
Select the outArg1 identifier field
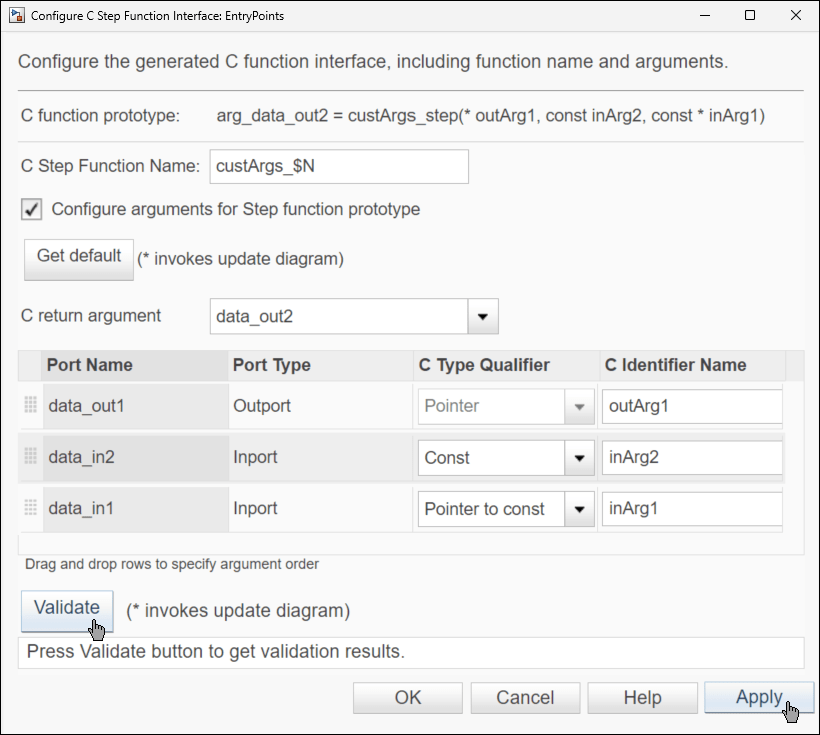(x=691, y=406)
